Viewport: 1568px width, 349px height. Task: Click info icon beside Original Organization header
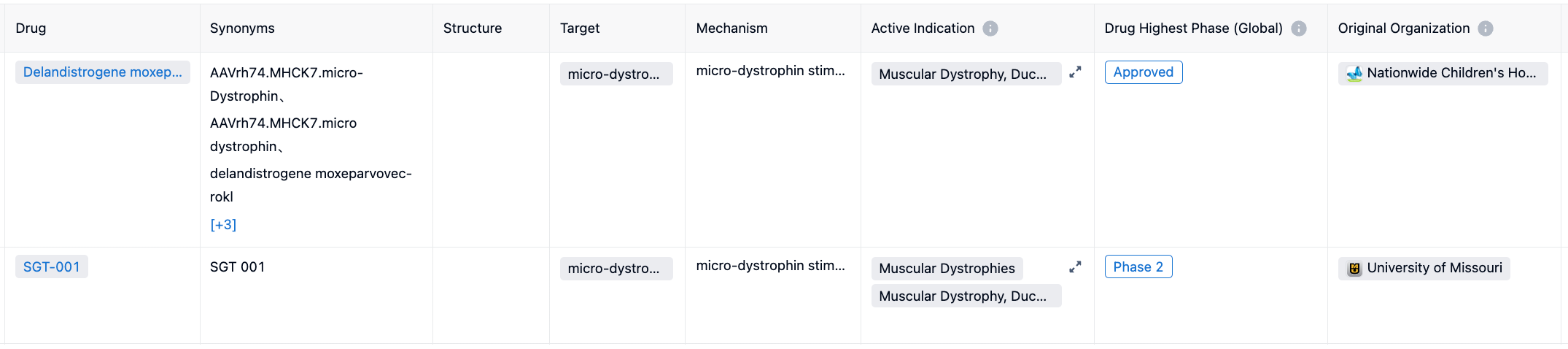1485,28
